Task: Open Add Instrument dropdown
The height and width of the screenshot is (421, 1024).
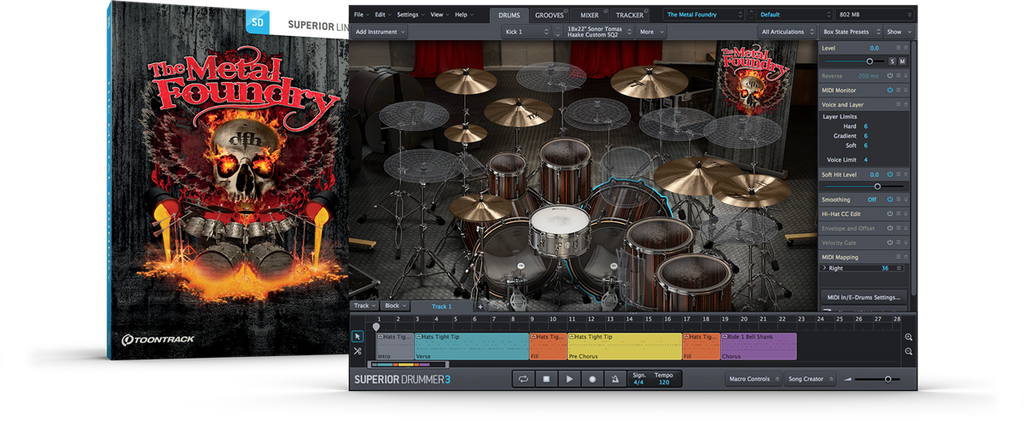Action: click(x=379, y=31)
